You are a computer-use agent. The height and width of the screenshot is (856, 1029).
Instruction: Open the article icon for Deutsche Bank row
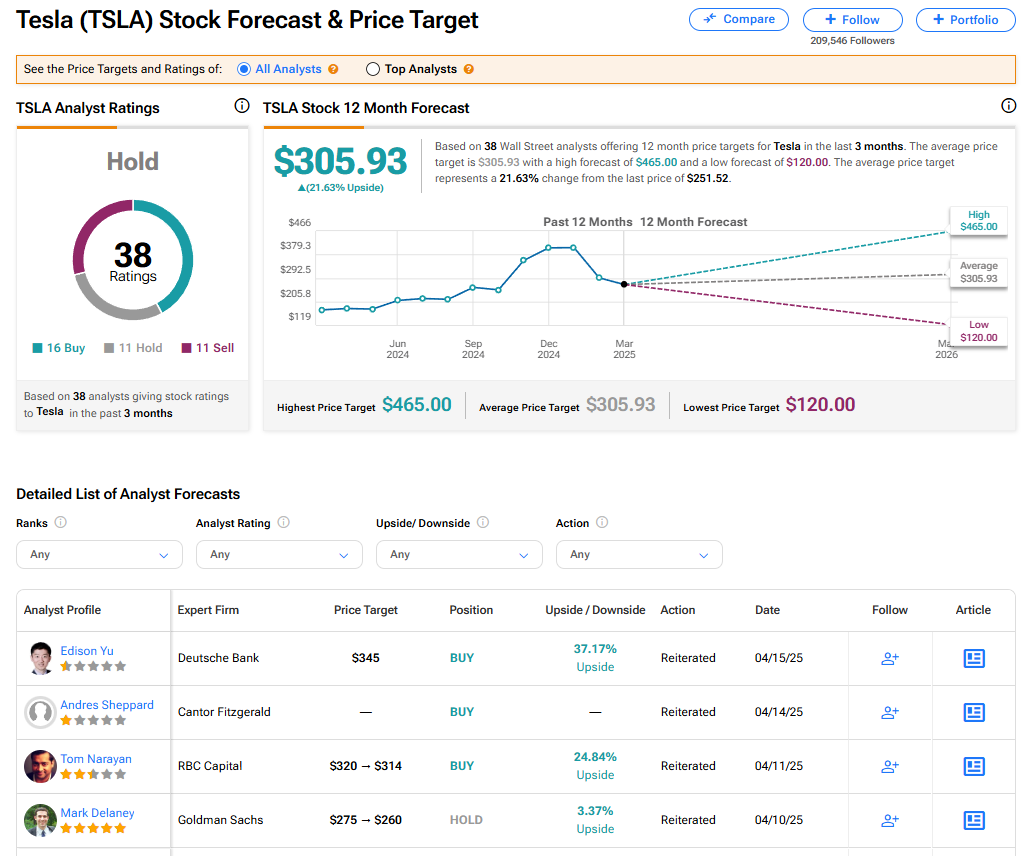point(973,658)
